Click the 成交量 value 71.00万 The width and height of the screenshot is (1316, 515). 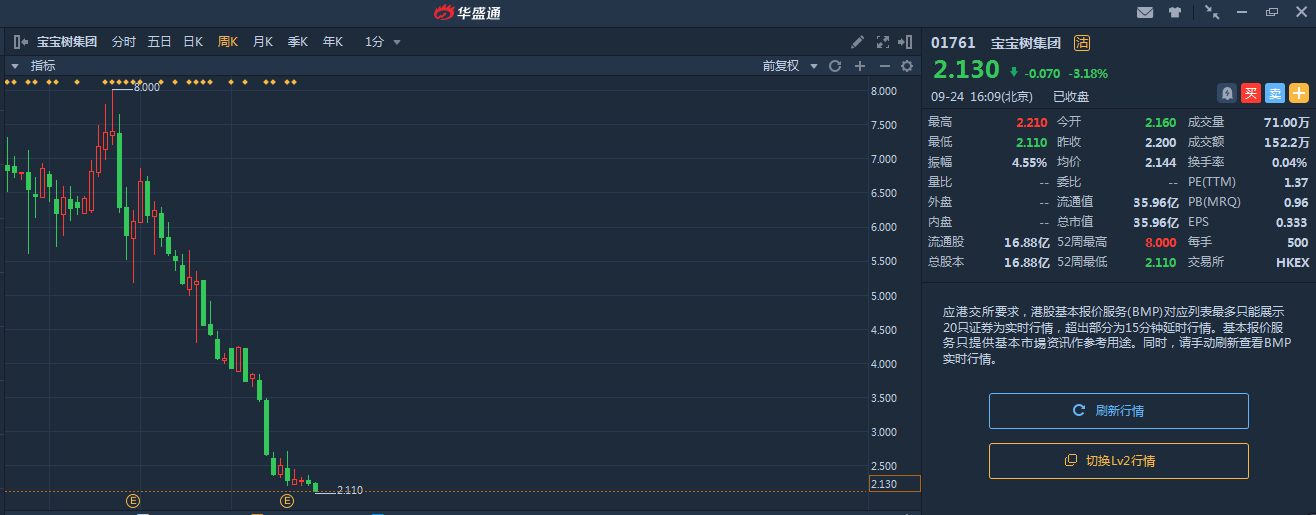[x=1286, y=122]
